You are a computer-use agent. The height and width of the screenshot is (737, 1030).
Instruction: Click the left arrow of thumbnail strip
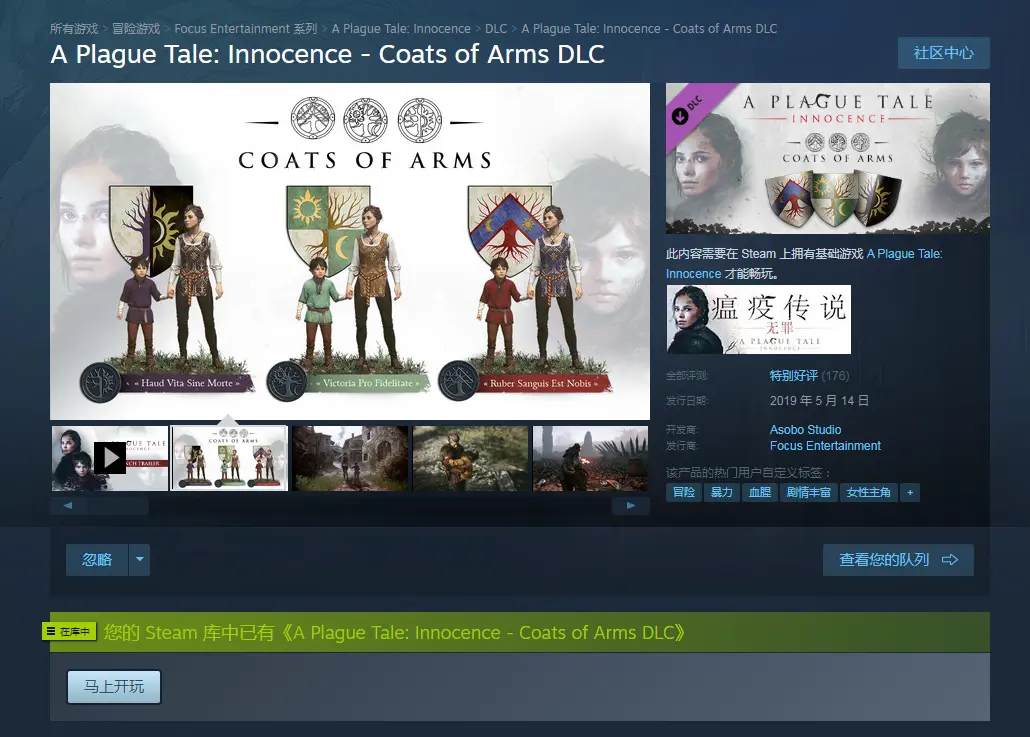tap(68, 506)
